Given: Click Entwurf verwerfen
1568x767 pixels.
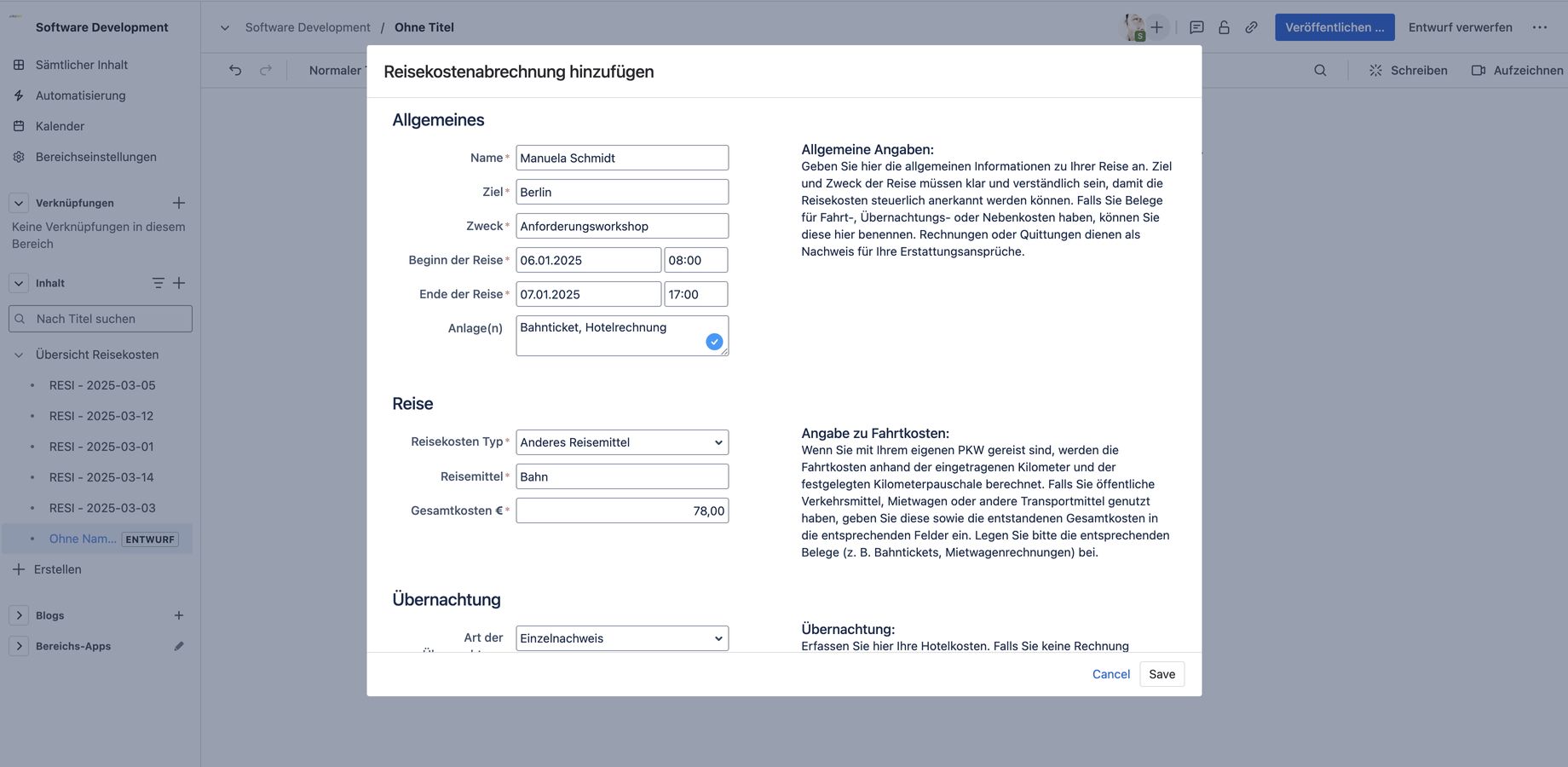Looking at the screenshot, I should (x=1461, y=27).
